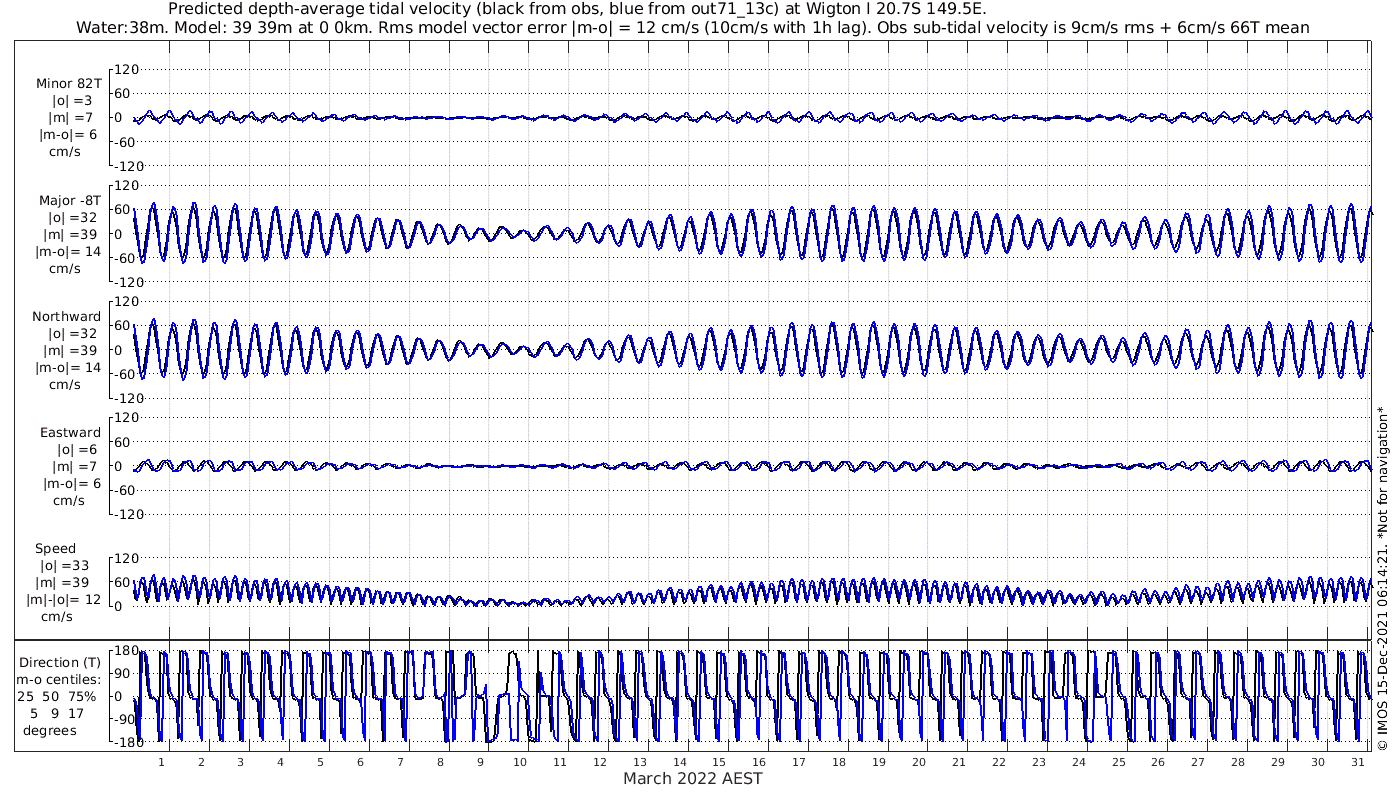Viewport: 1400px width, 800px height.
Task: Click day 1 tick label on date axis
Action: coord(161,762)
